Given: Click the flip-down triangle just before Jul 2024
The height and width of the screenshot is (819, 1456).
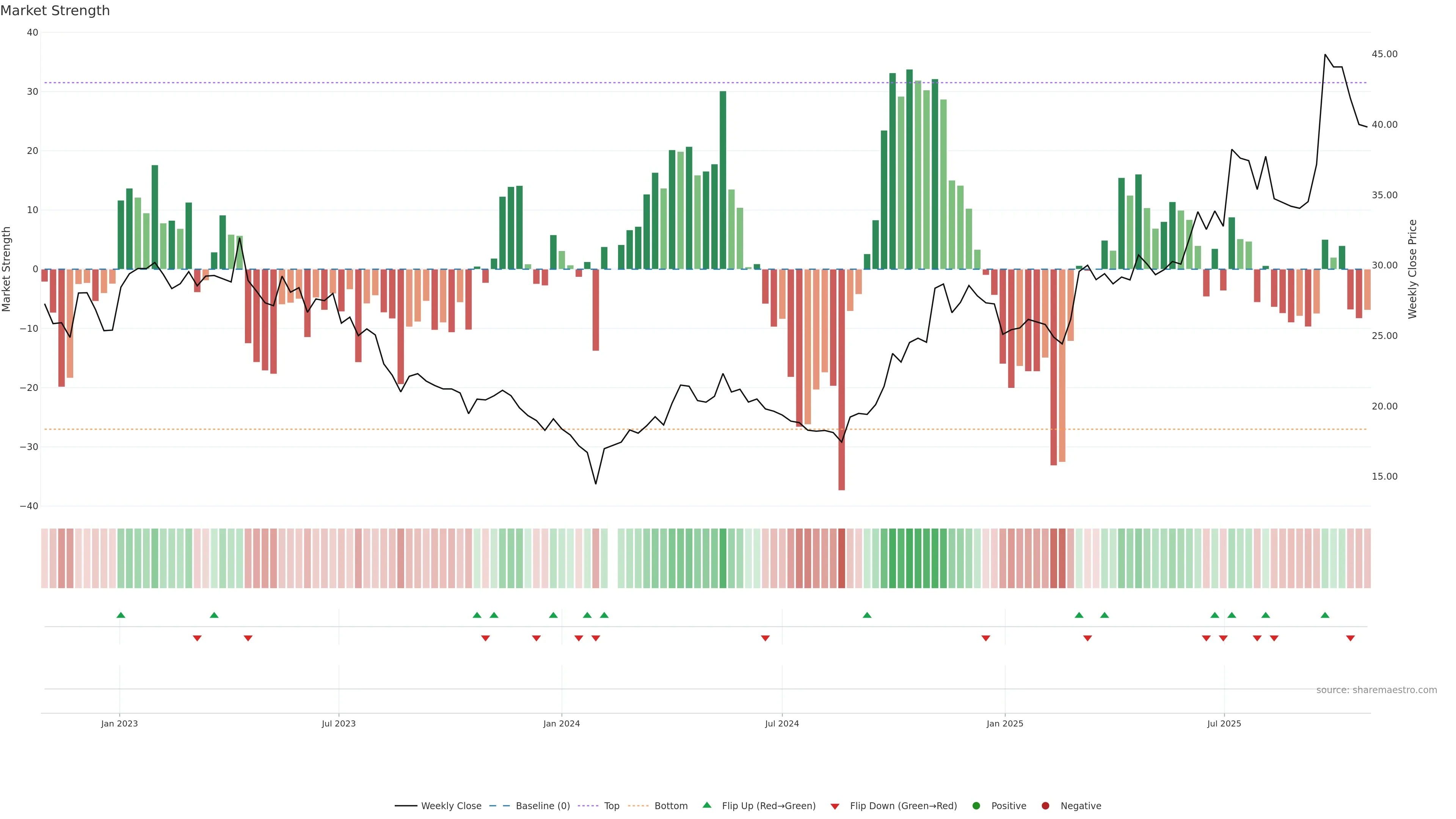Looking at the screenshot, I should pos(765,638).
